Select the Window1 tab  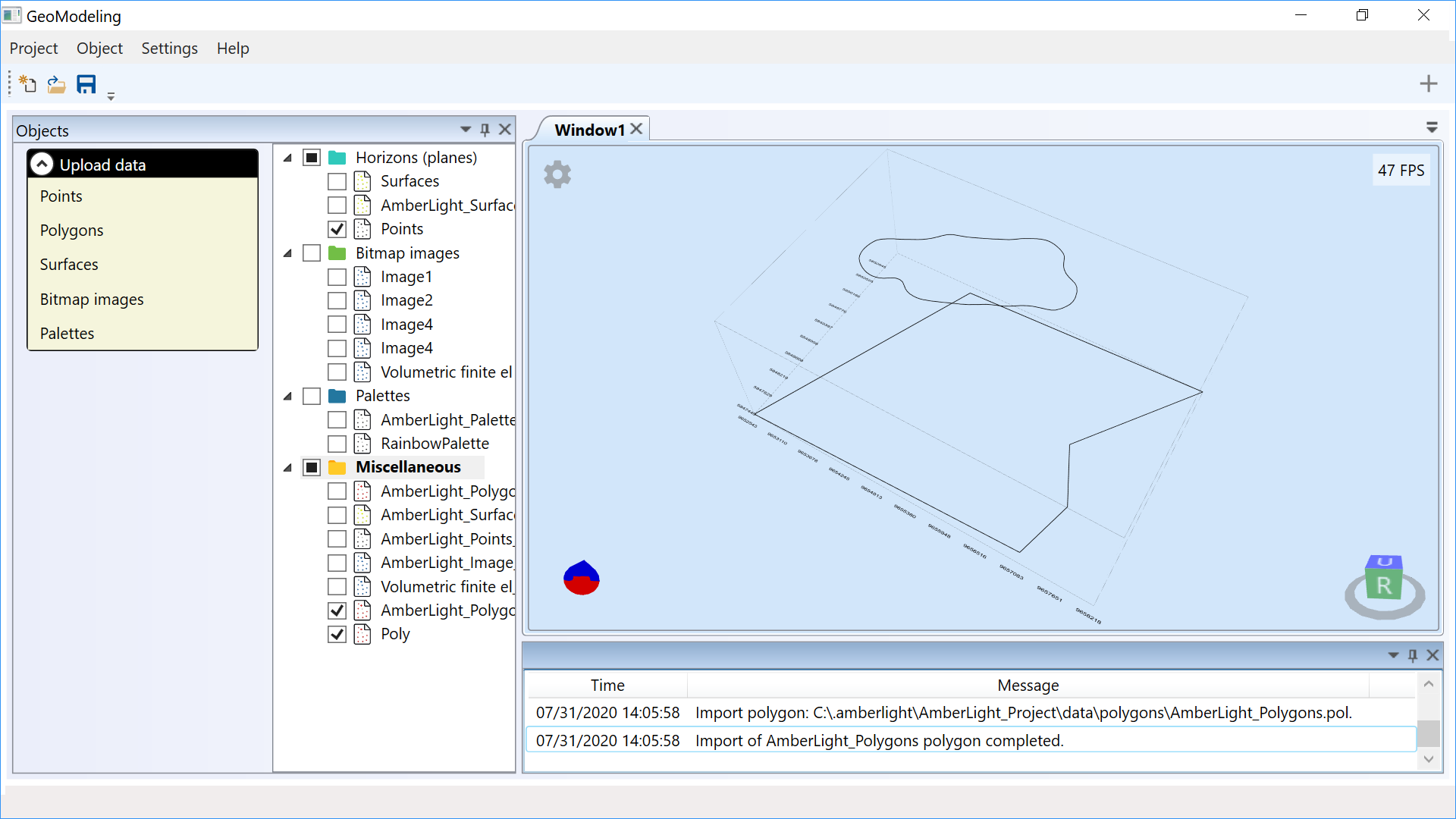click(x=589, y=130)
